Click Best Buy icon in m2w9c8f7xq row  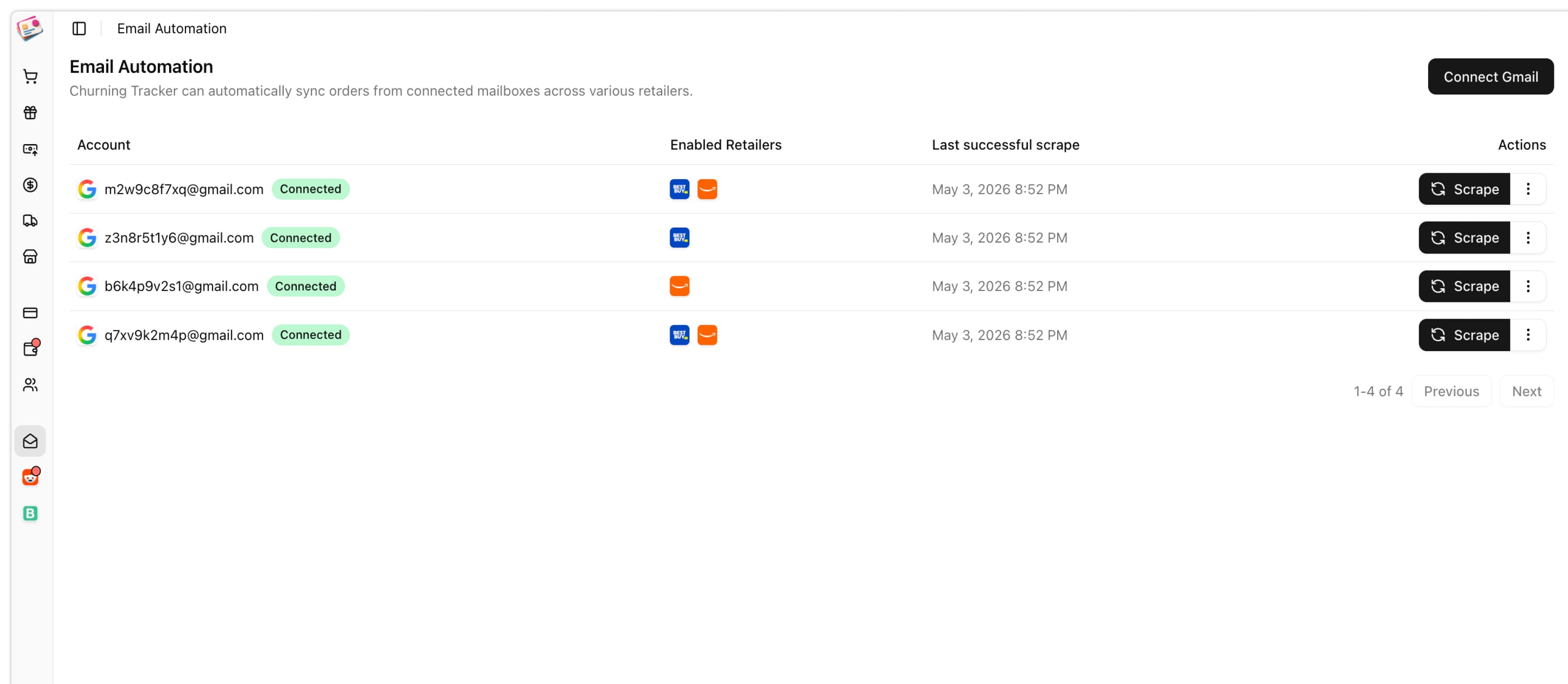(x=679, y=189)
